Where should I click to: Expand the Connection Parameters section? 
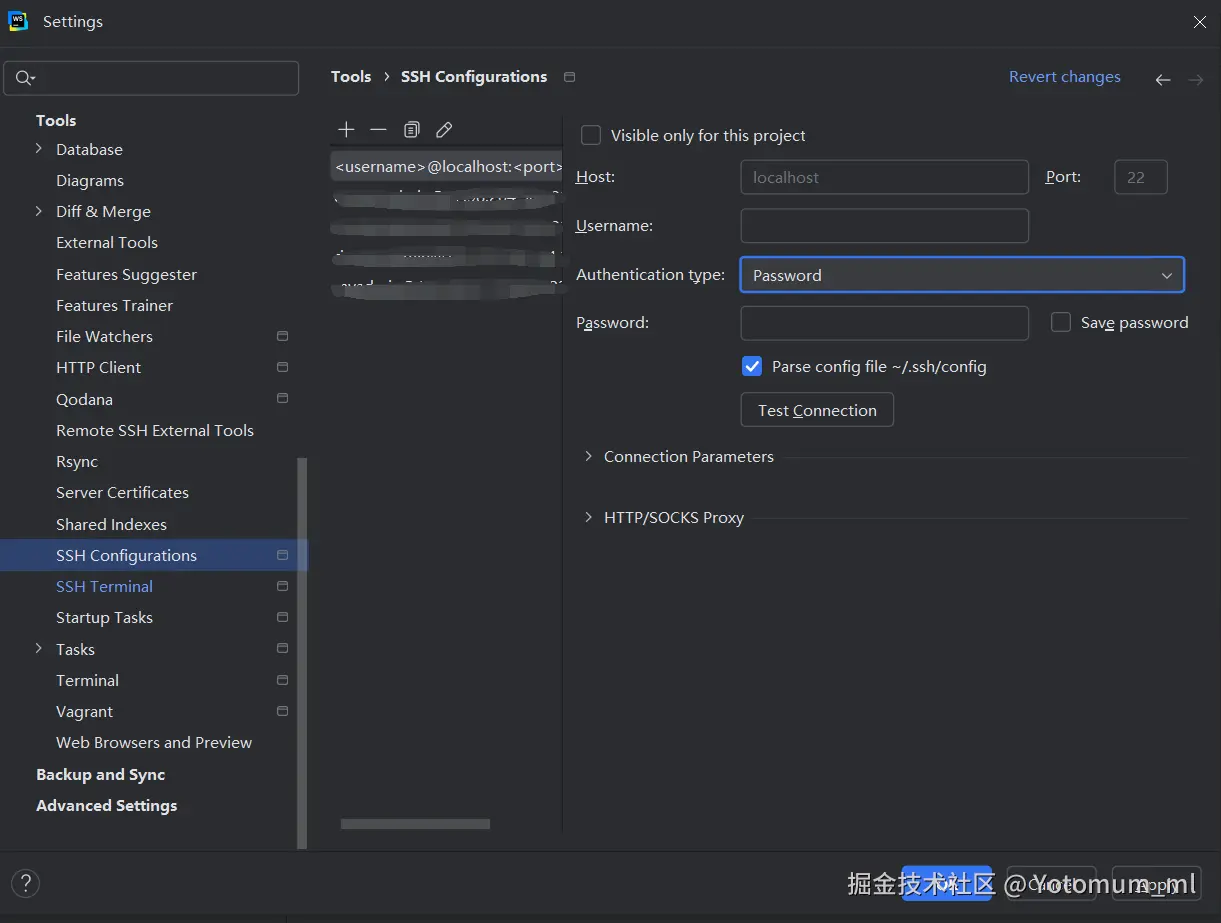589,457
